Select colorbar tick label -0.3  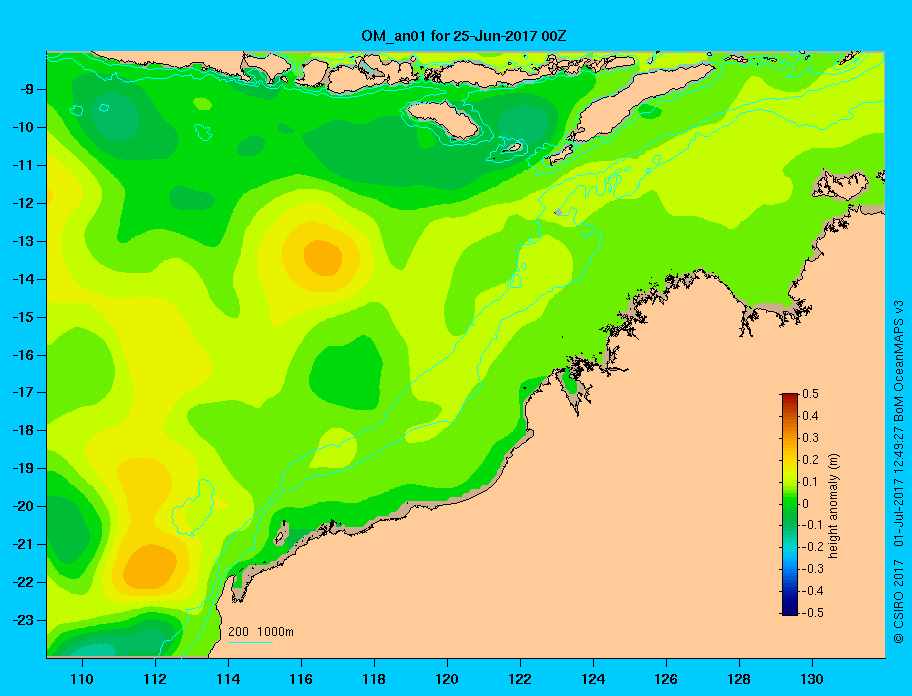coord(813,569)
